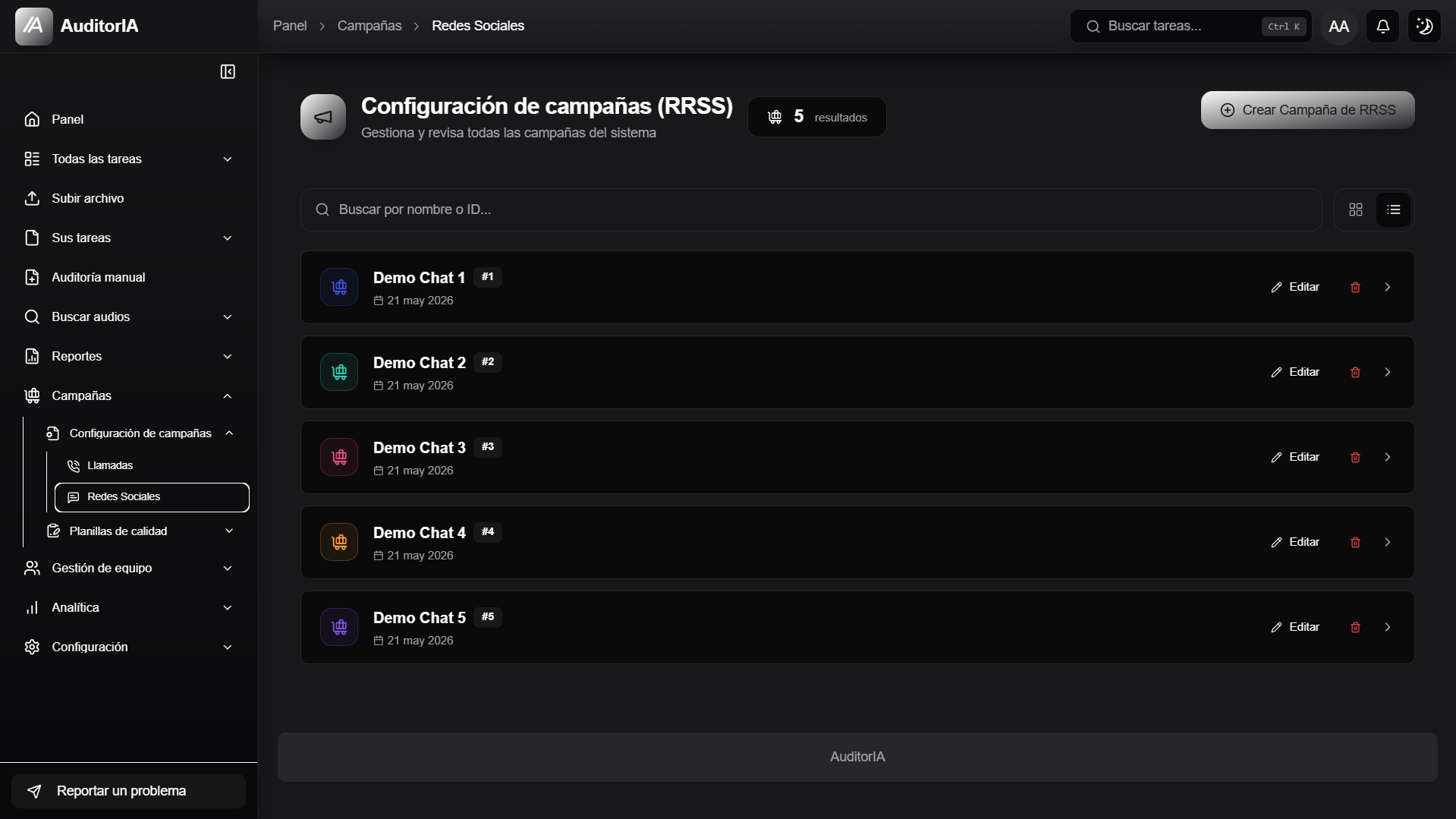The height and width of the screenshot is (819, 1456).
Task: Edit Demo Chat 5
Action: (x=1295, y=627)
